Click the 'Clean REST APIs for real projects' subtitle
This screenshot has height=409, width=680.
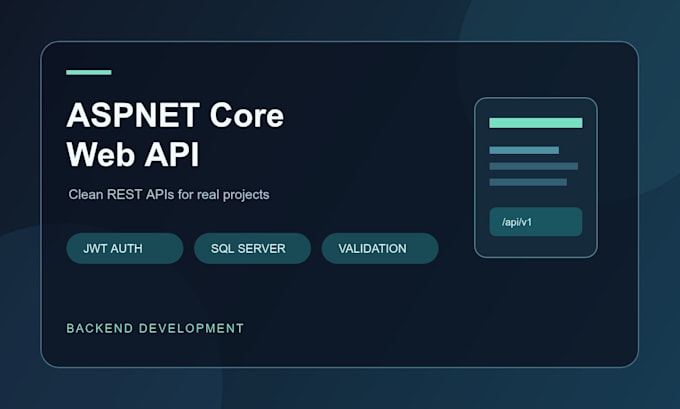click(x=169, y=194)
